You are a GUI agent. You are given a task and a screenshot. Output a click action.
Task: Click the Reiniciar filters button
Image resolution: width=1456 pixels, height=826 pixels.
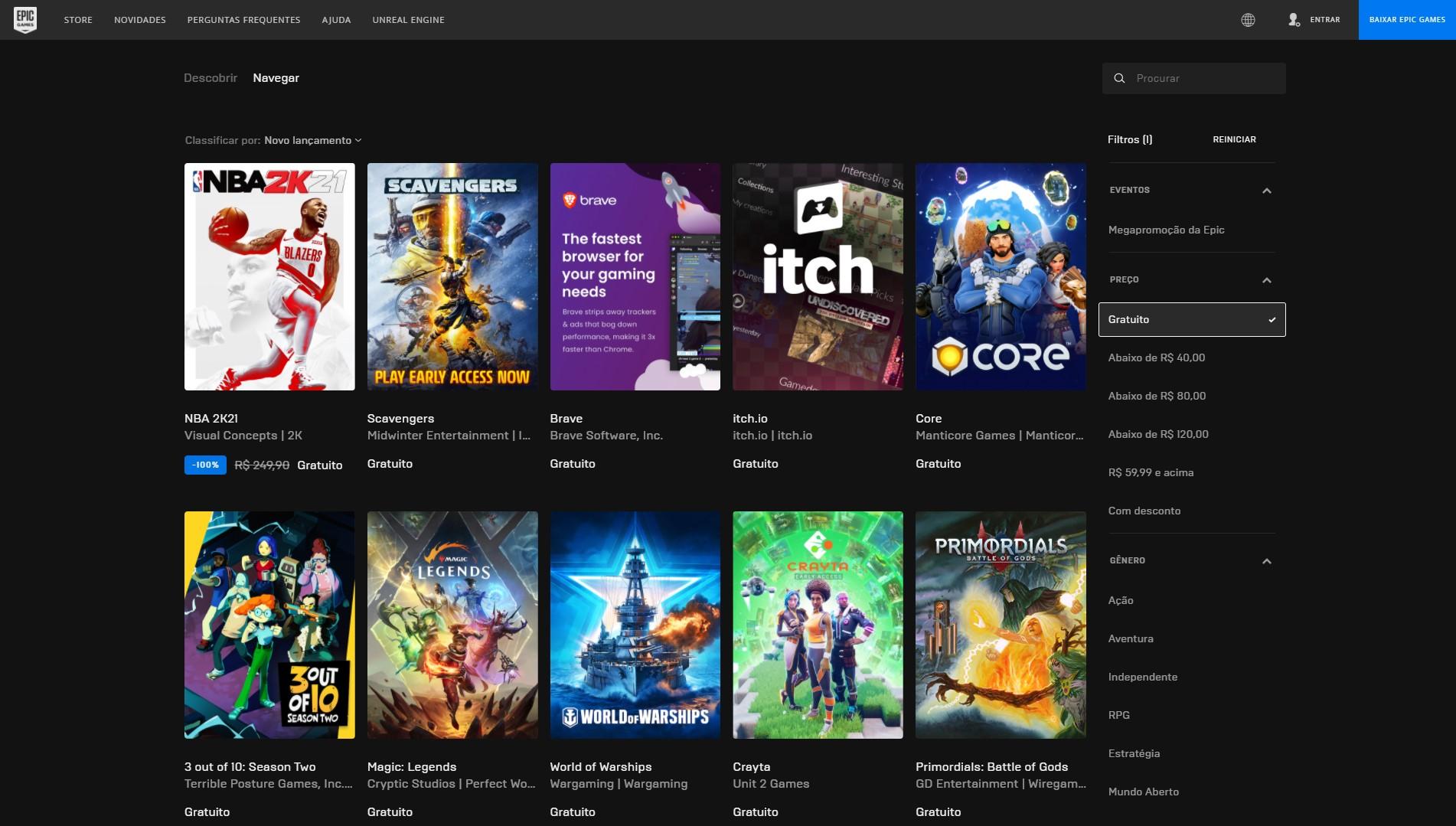pyautogui.click(x=1234, y=139)
